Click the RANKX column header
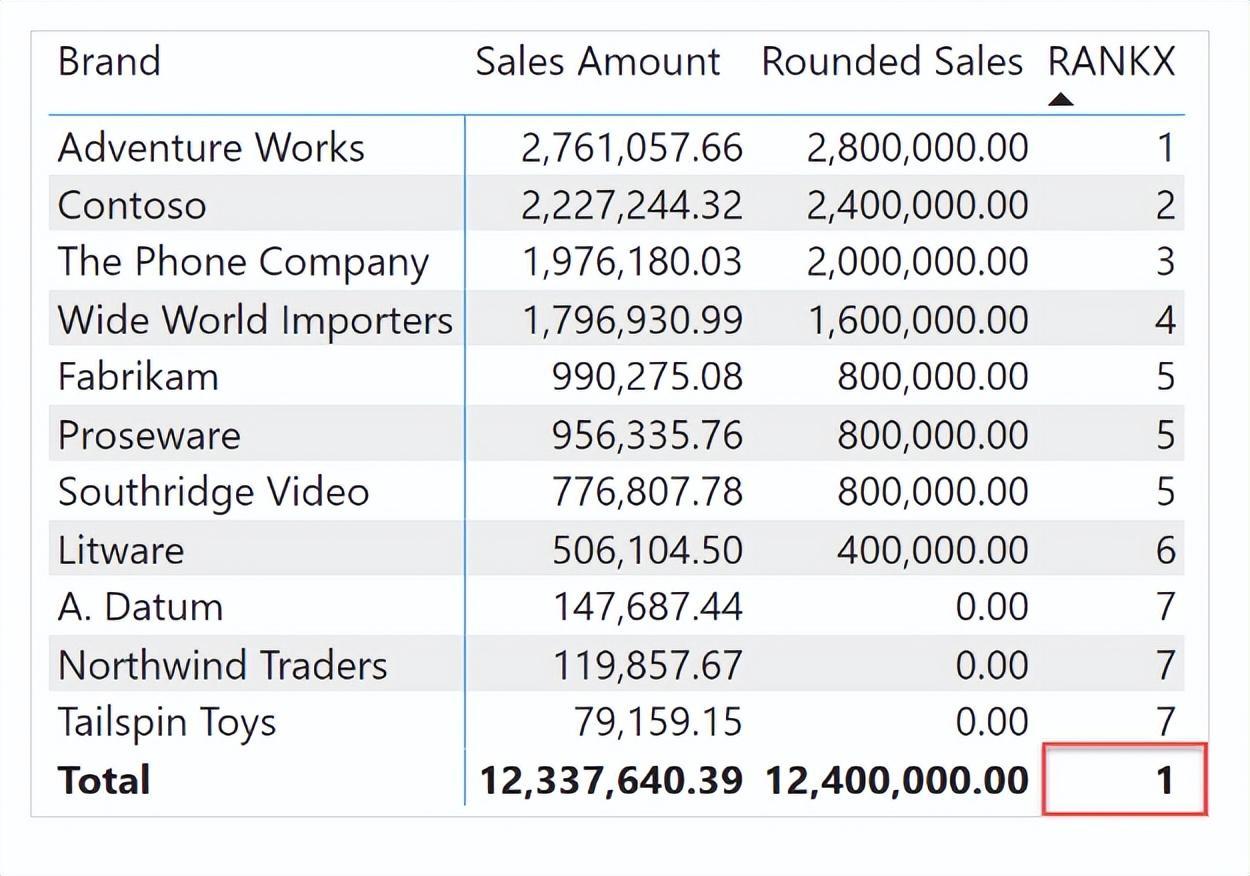Viewport: 1250px width, 876px height. 1111,62
